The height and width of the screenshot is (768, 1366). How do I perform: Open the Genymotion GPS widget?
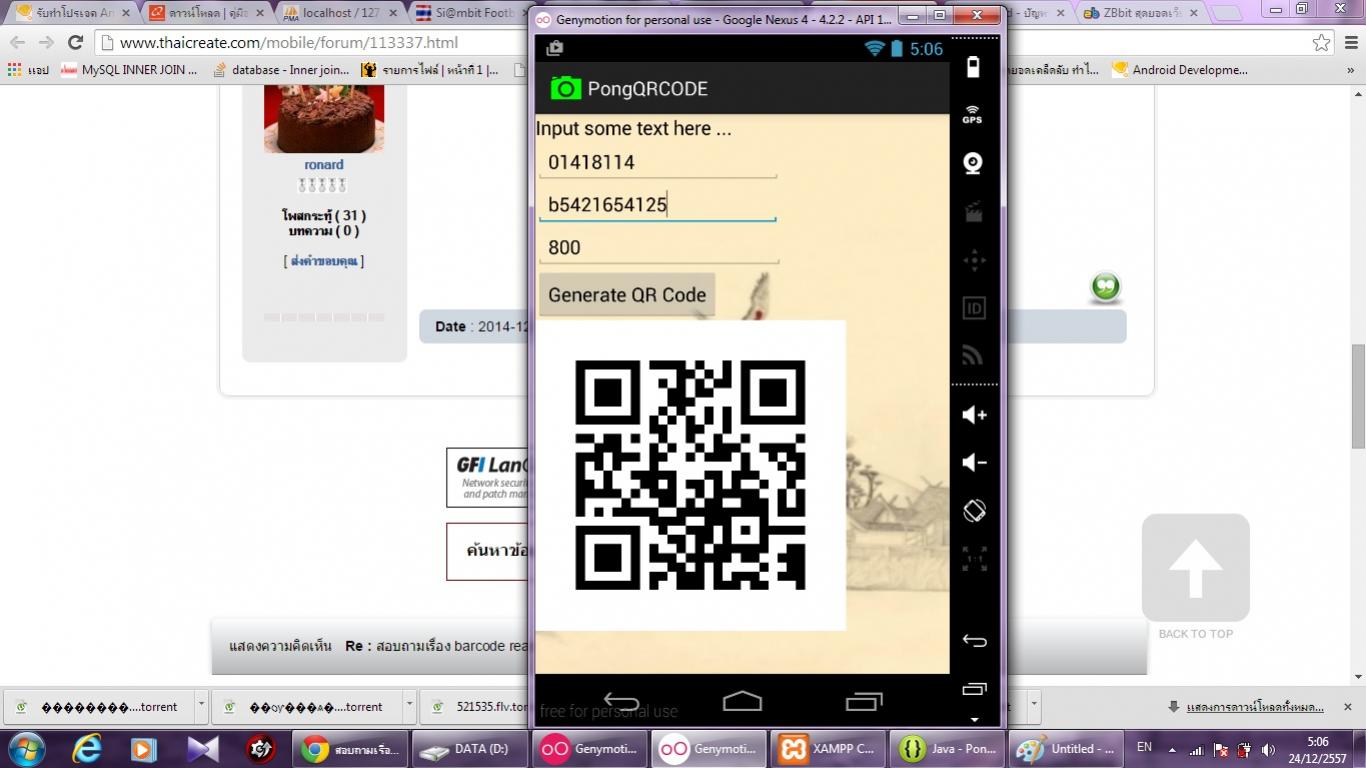(973, 114)
